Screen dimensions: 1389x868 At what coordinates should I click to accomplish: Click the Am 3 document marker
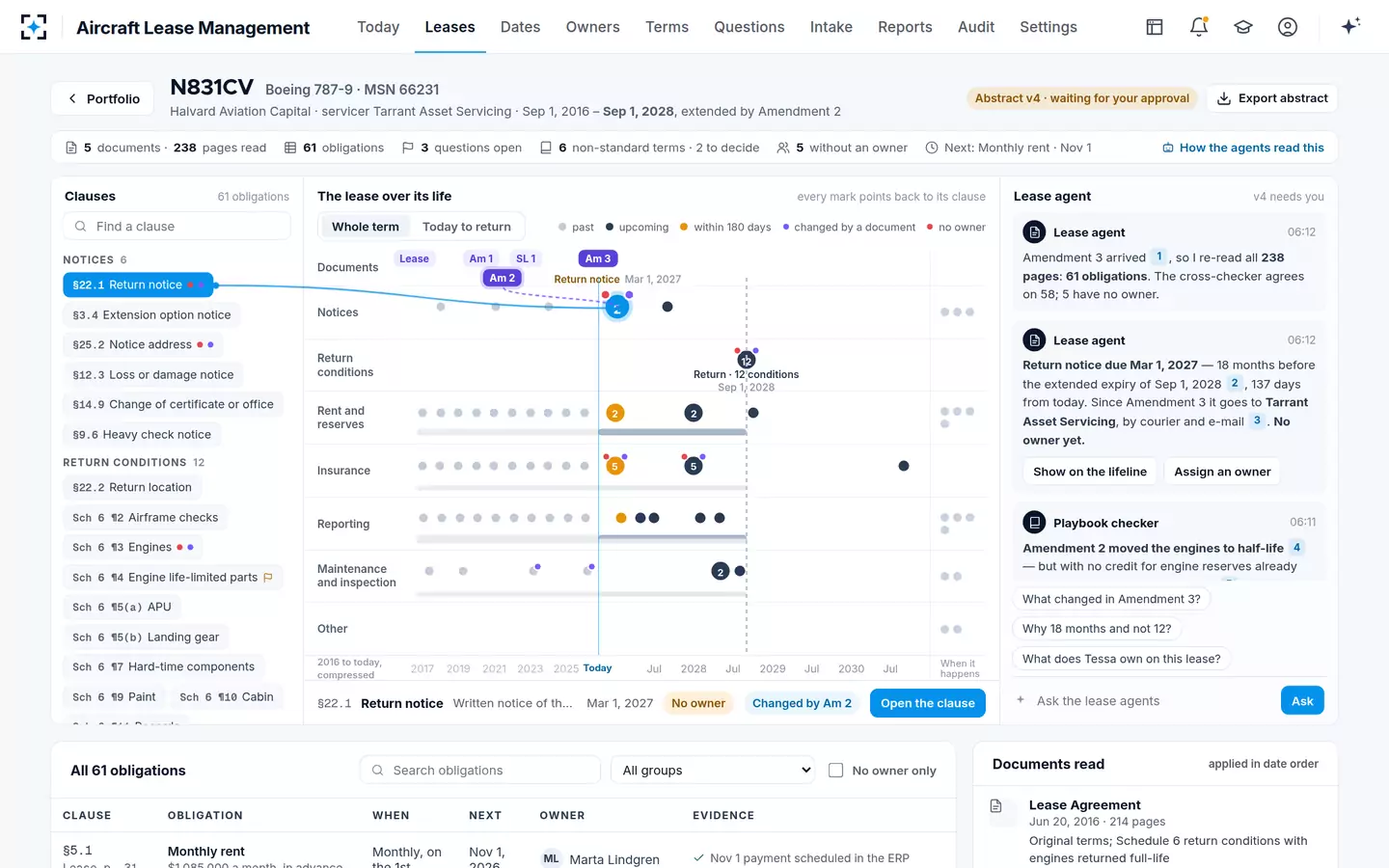[x=598, y=258]
